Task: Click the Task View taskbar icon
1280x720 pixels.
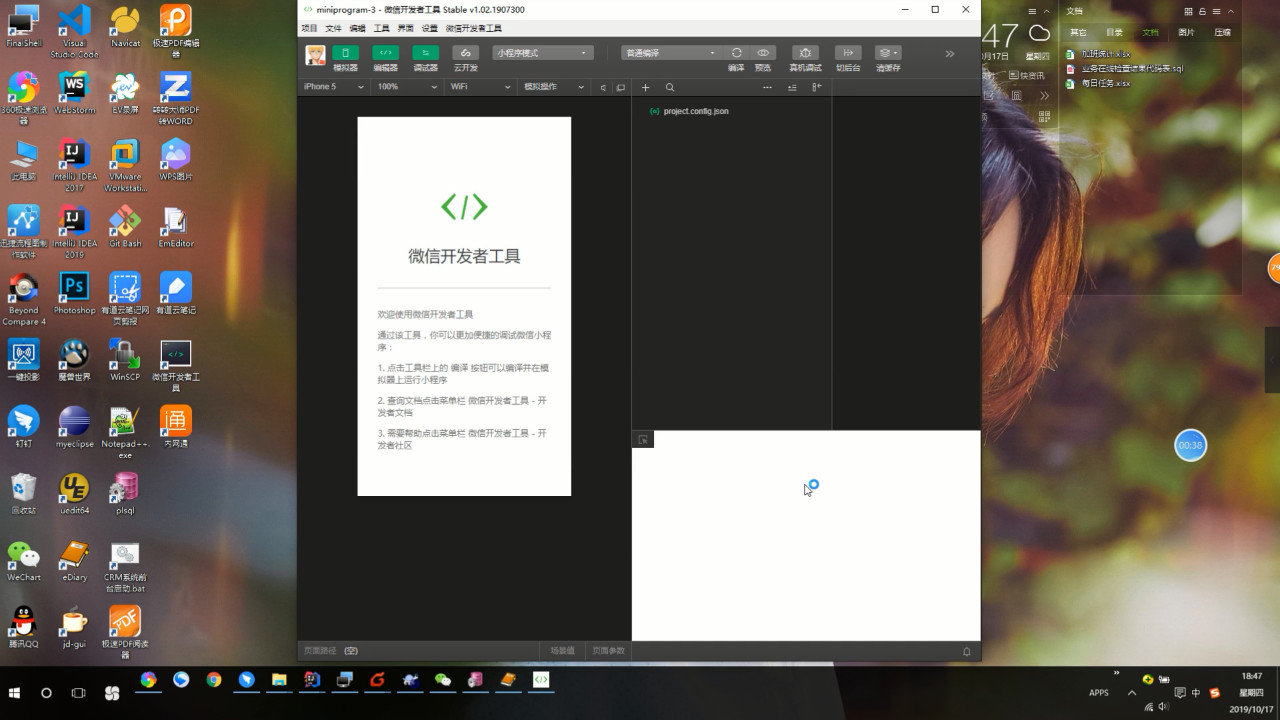Action: [x=78, y=692]
